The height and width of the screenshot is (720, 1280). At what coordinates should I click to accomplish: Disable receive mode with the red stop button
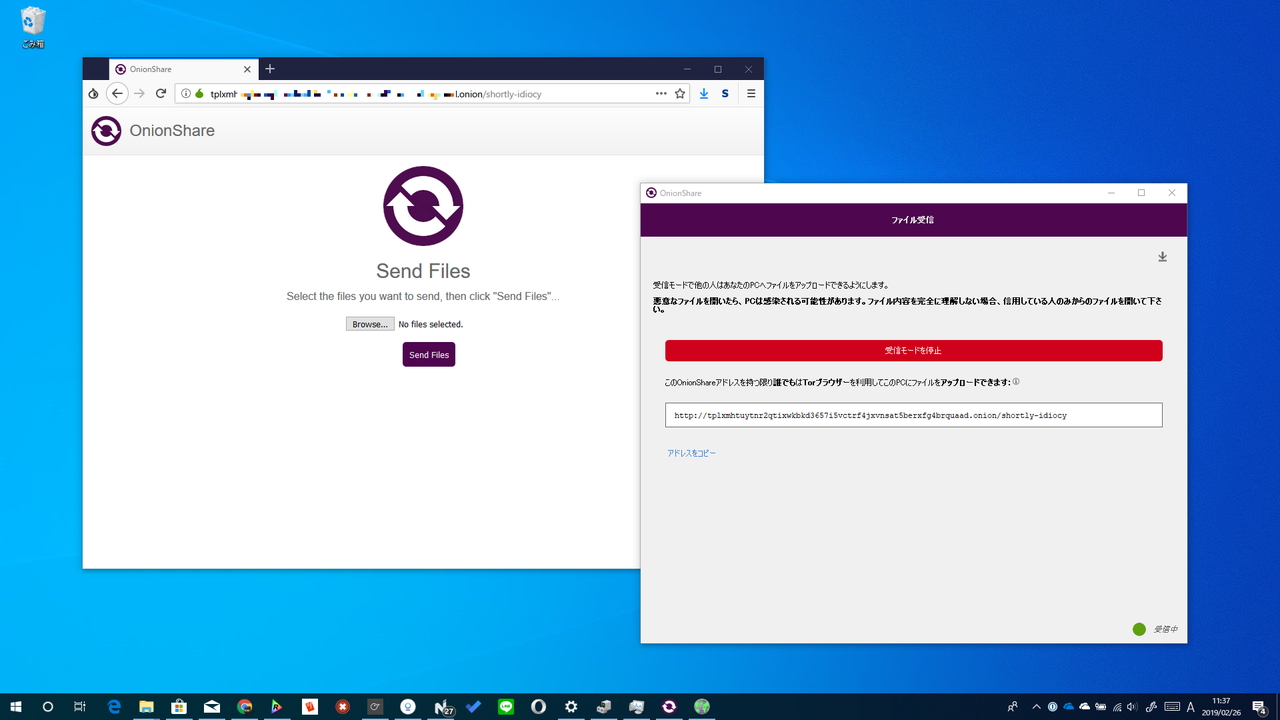pos(913,350)
